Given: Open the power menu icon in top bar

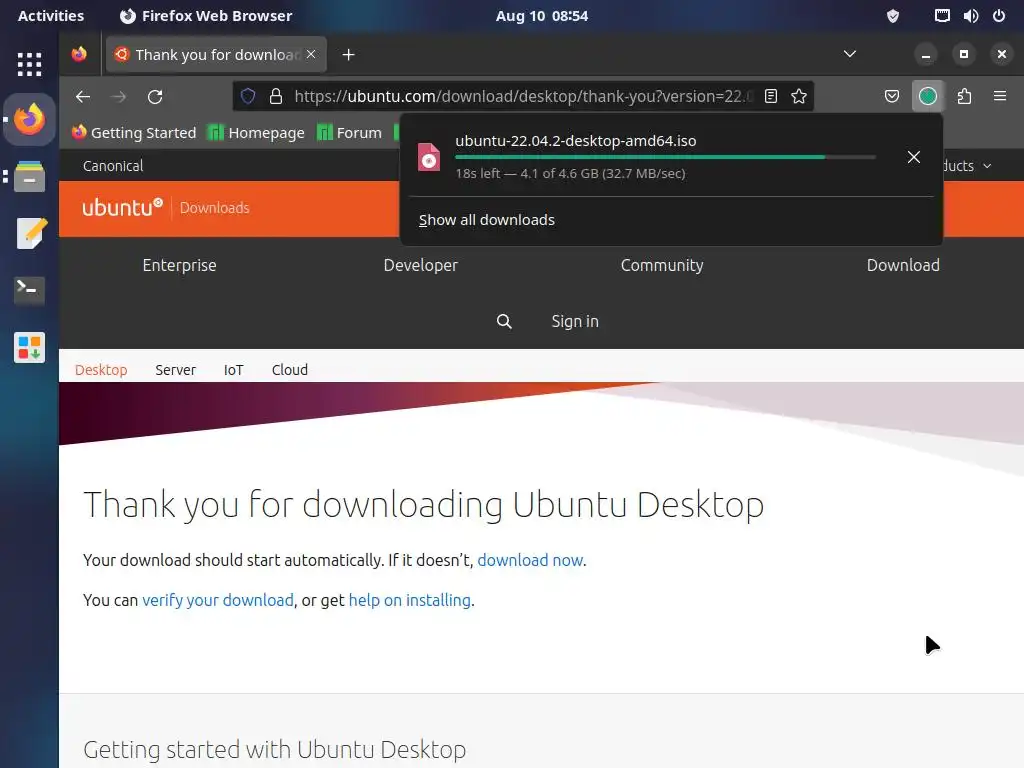Looking at the screenshot, I should click(x=999, y=16).
